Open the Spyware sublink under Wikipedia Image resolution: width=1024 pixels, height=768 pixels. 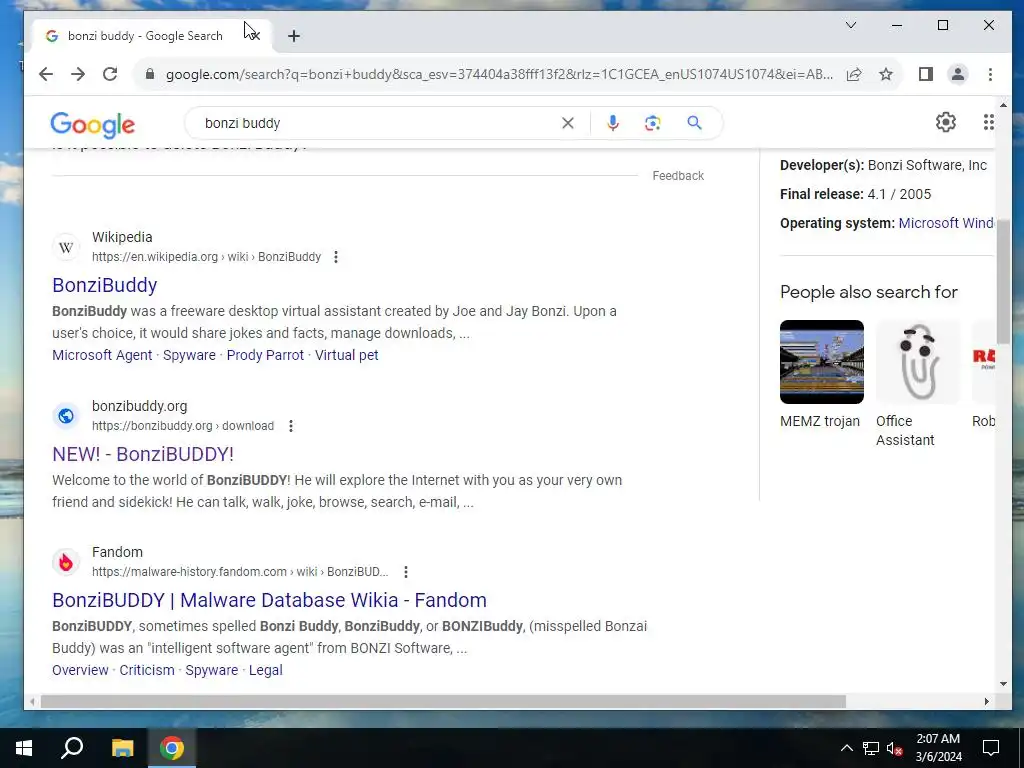[x=189, y=355]
